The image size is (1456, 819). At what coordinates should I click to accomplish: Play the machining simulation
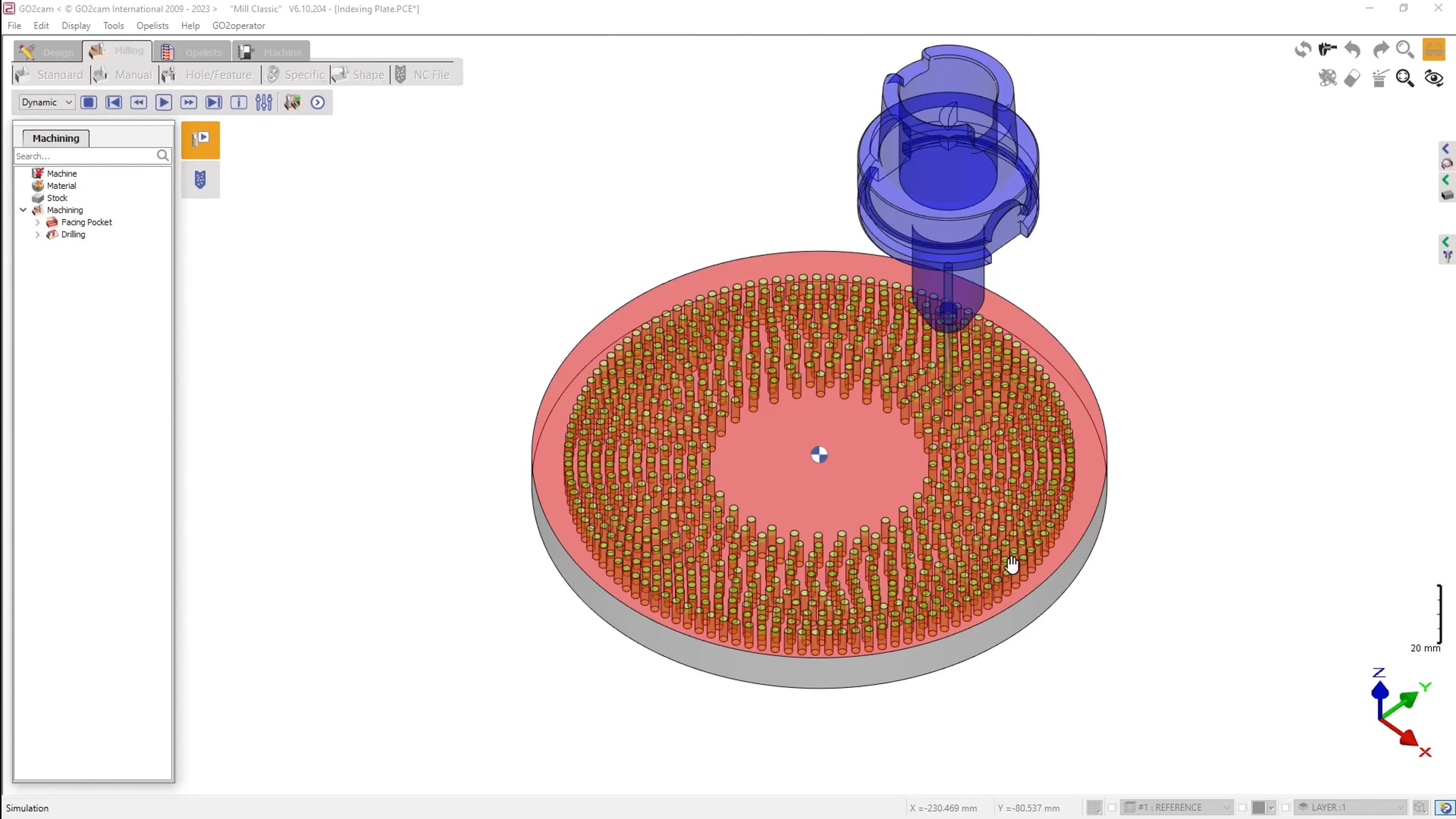[x=164, y=103]
